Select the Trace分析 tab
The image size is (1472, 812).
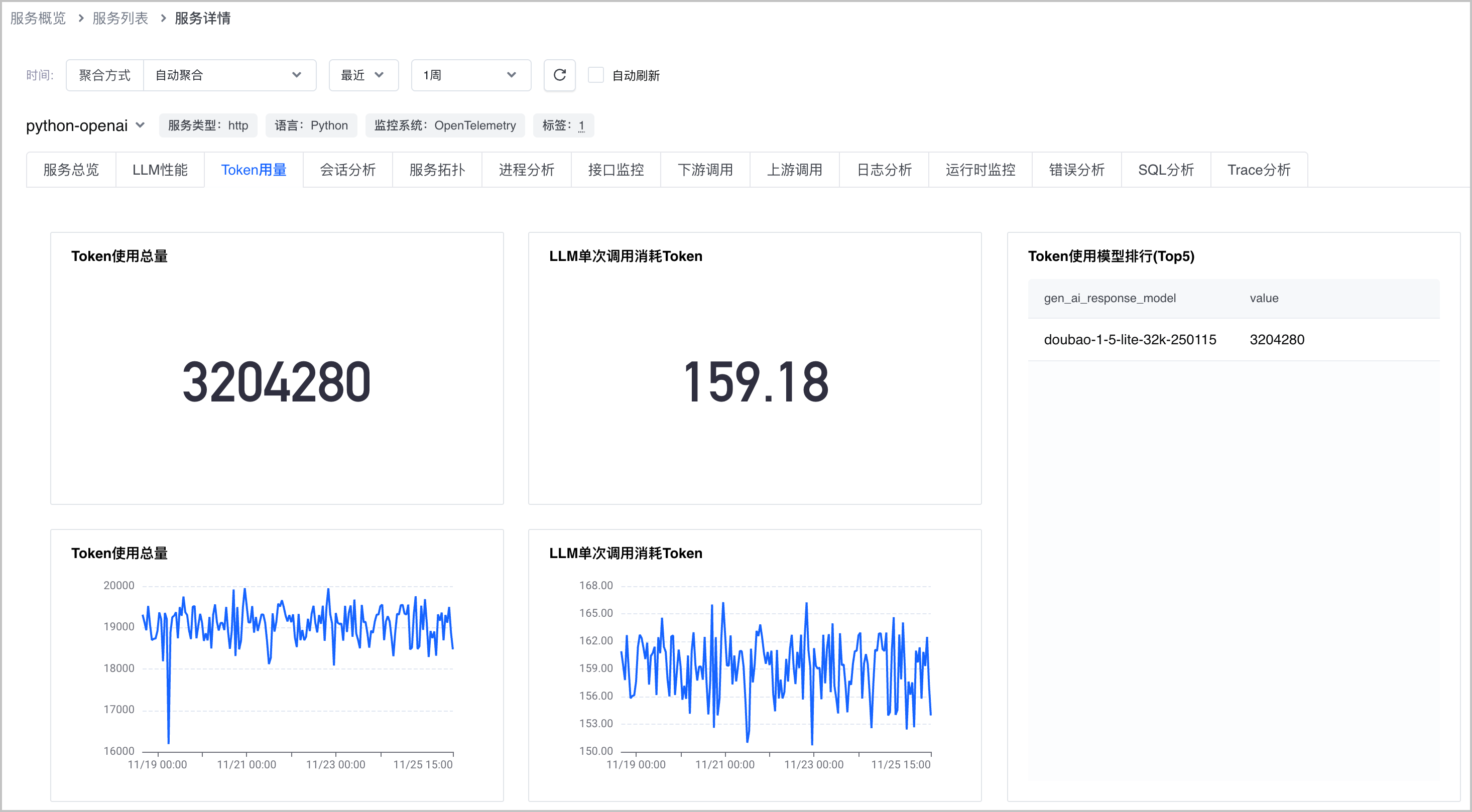(x=1259, y=170)
